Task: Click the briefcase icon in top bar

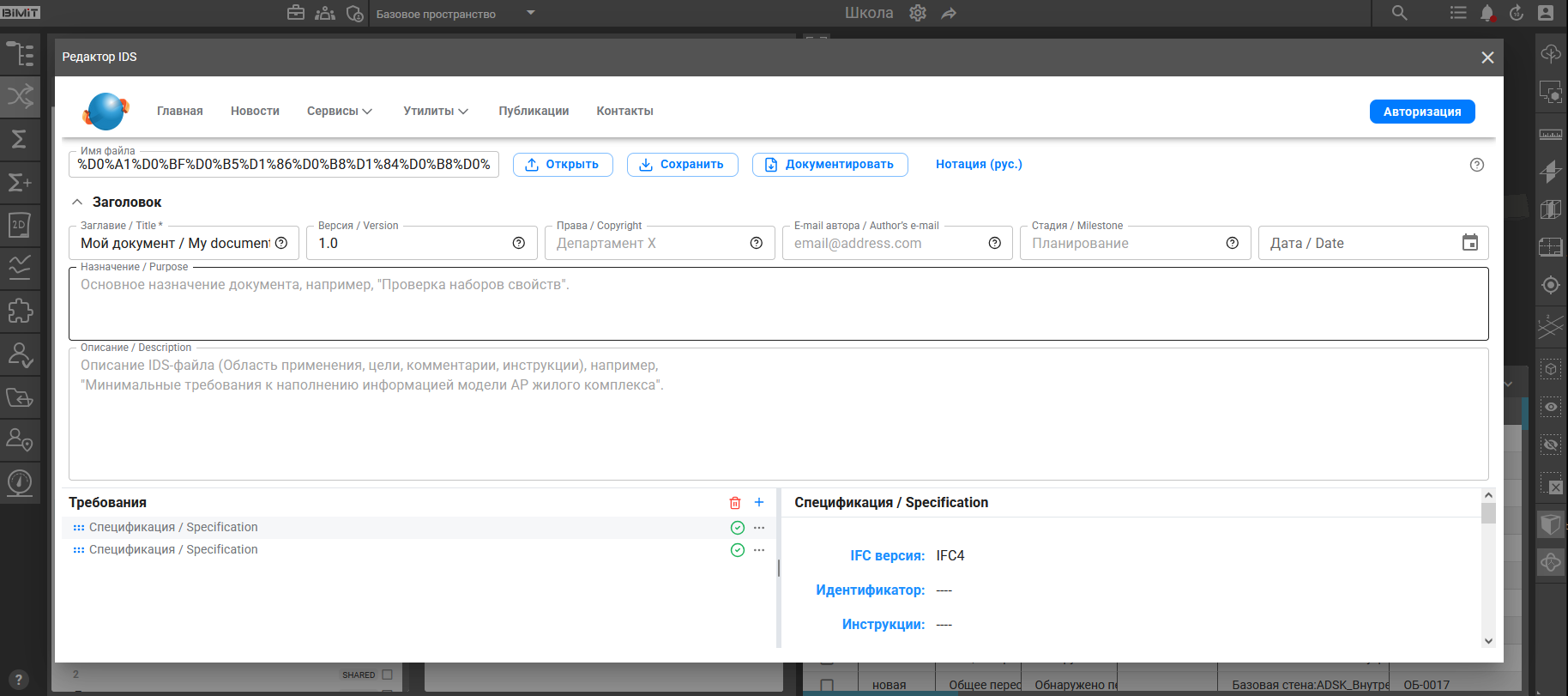Action: pos(296,13)
